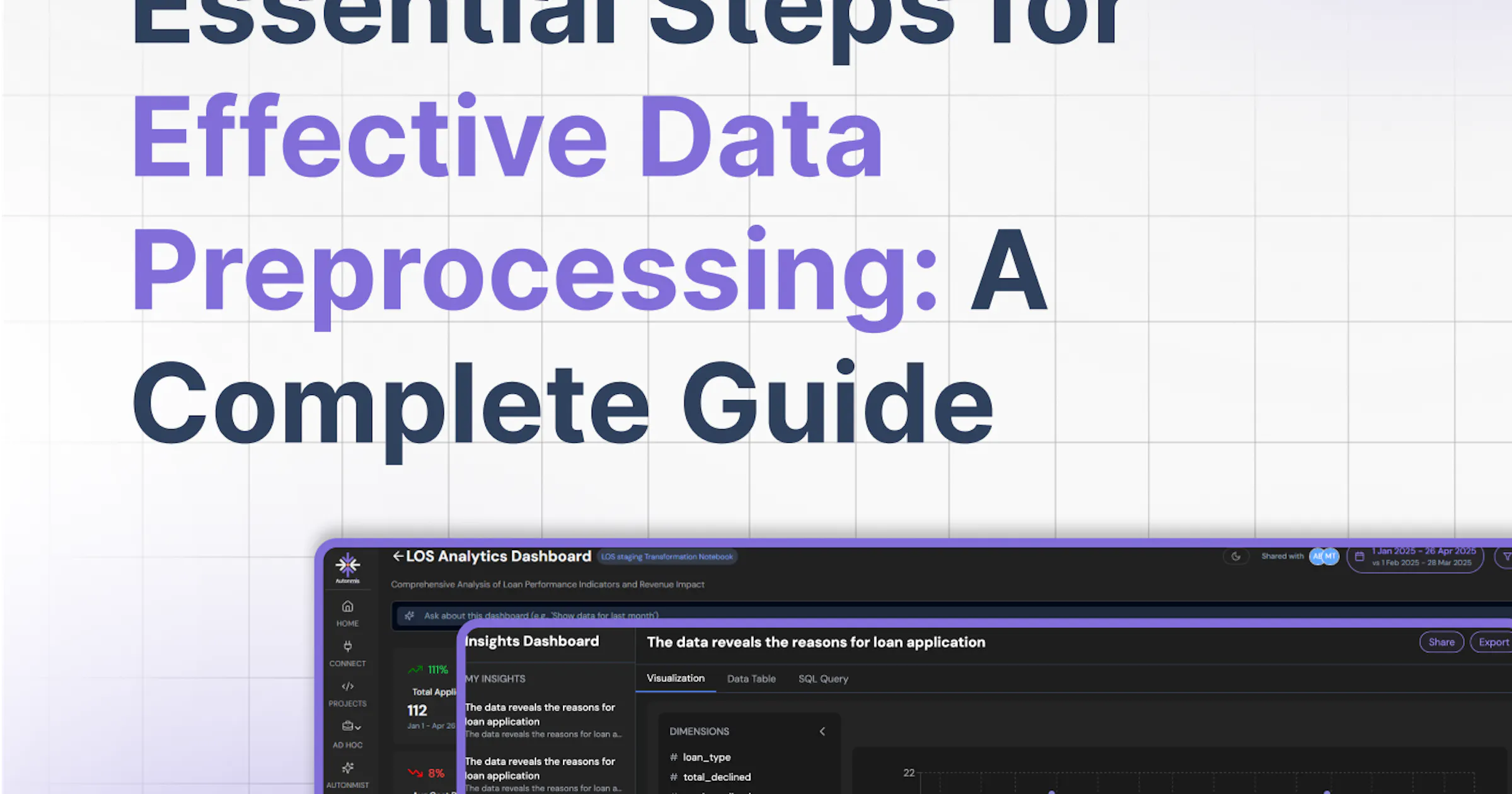Click the Export button

1492,642
